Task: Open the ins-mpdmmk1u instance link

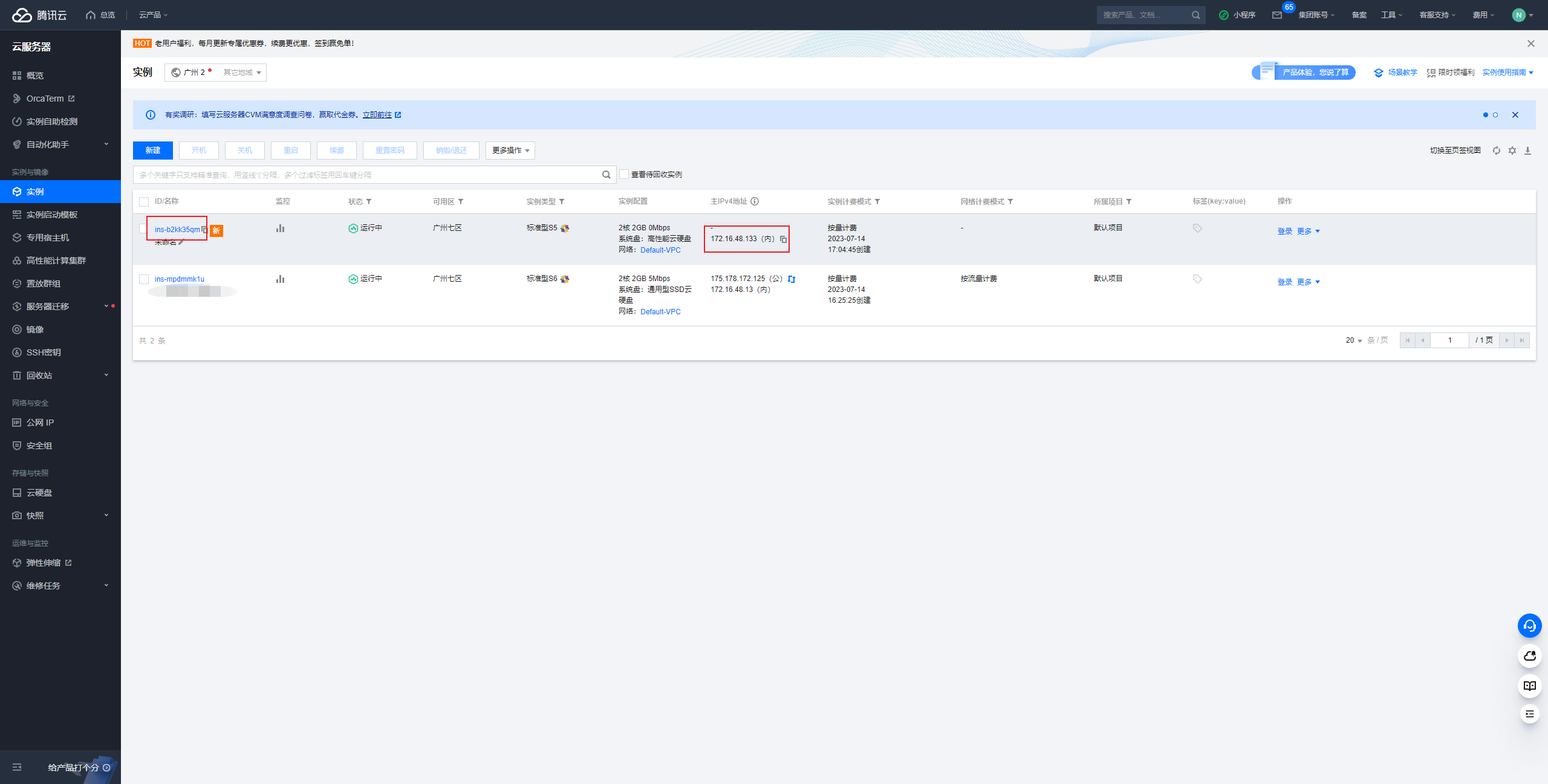Action: pyautogui.click(x=180, y=279)
